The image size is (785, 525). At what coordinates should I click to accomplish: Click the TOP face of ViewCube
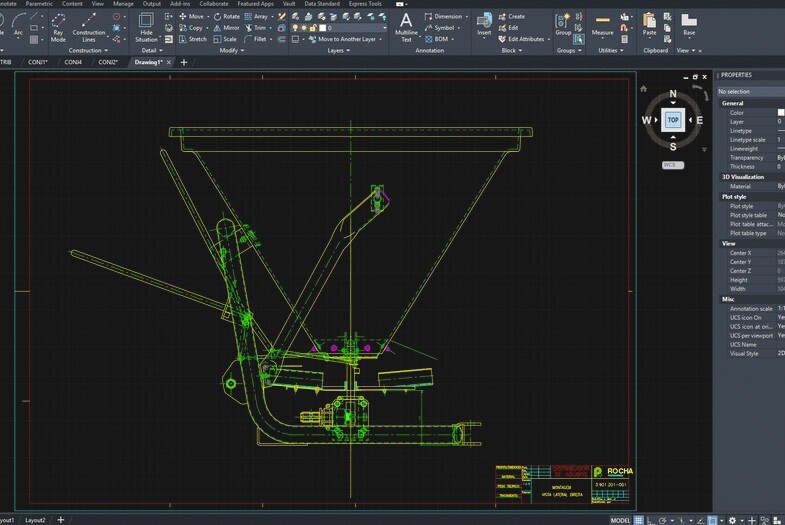pyautogui.click(x=673, y=120)
